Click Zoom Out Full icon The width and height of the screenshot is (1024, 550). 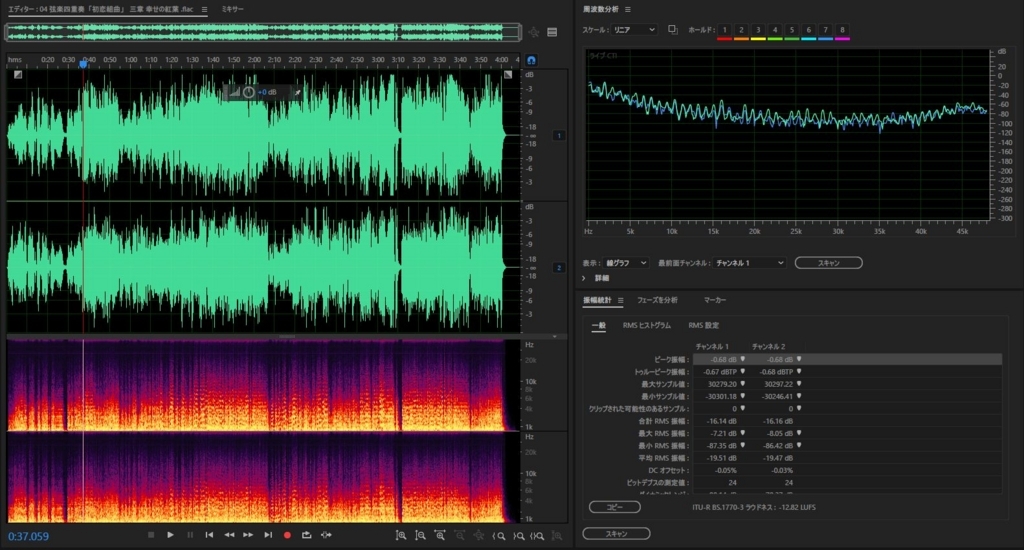[479, 535]
